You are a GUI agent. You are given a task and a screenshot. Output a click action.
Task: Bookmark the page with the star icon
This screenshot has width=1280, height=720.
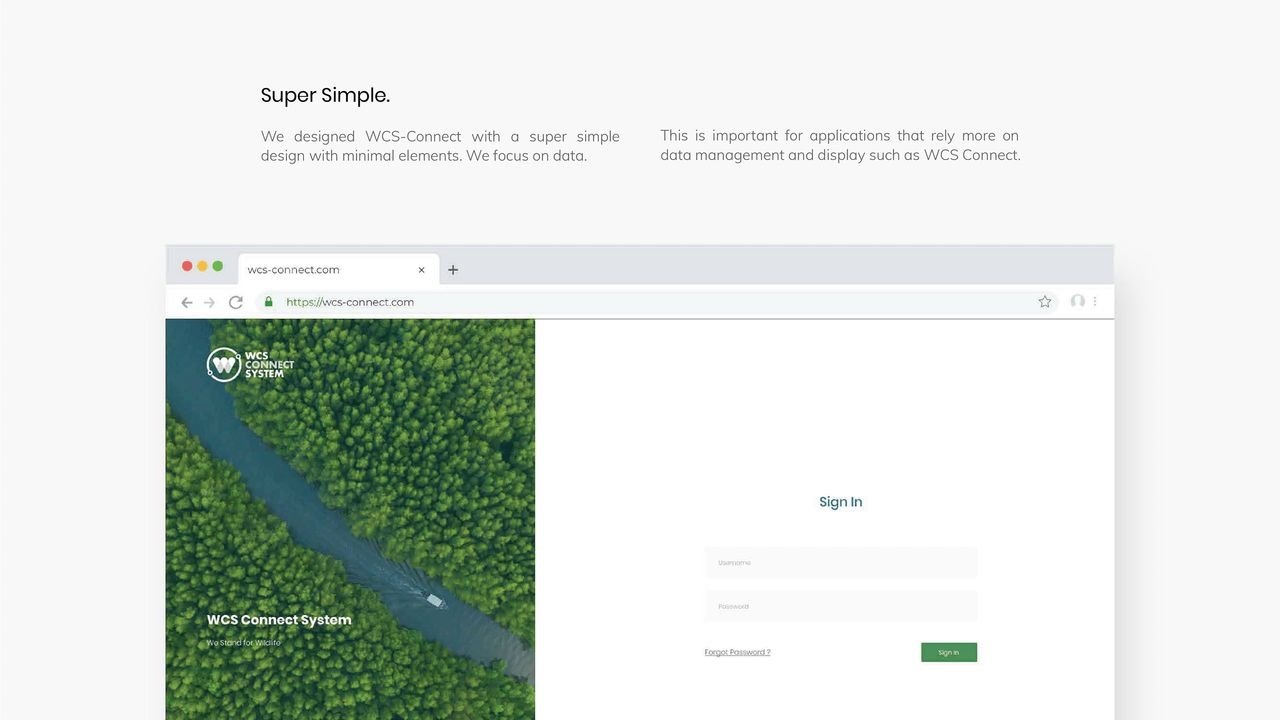[1044, 301]
